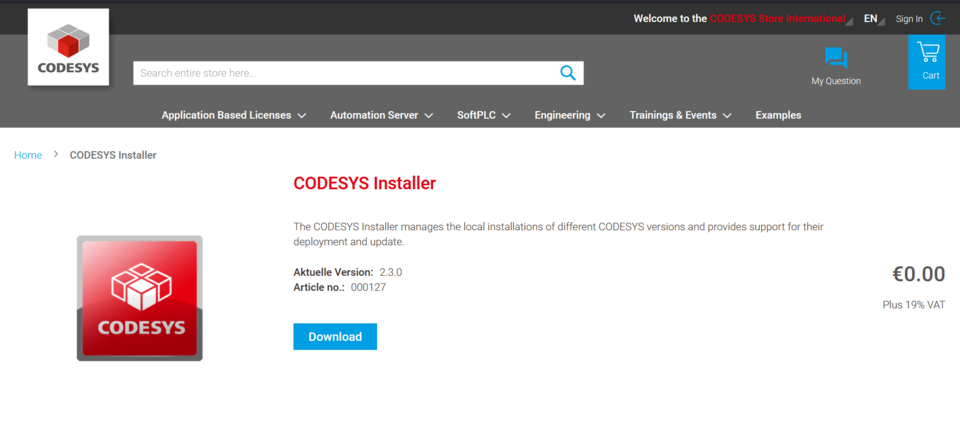
Task: Expand the Engineering menu
Action: point(570,115)
